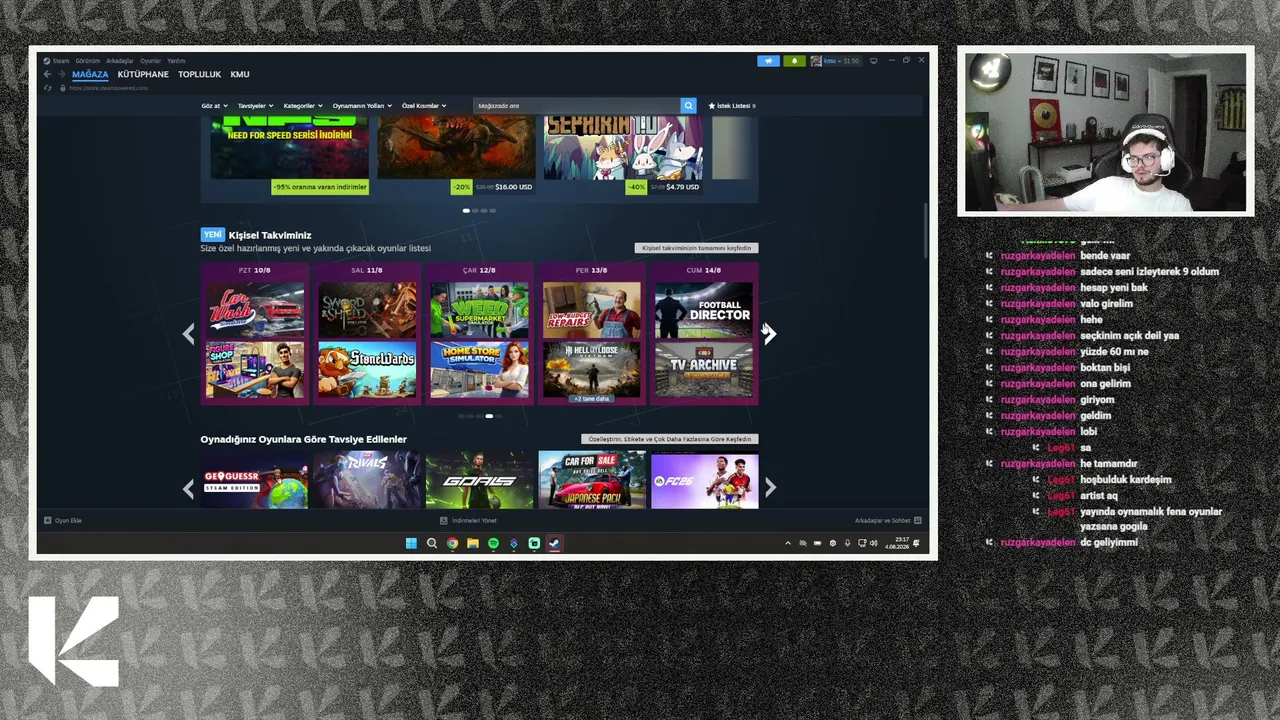Show previous page of Kişisel Takviminiz
This screenshot has height=720, width=1280.
pos(188,334)
